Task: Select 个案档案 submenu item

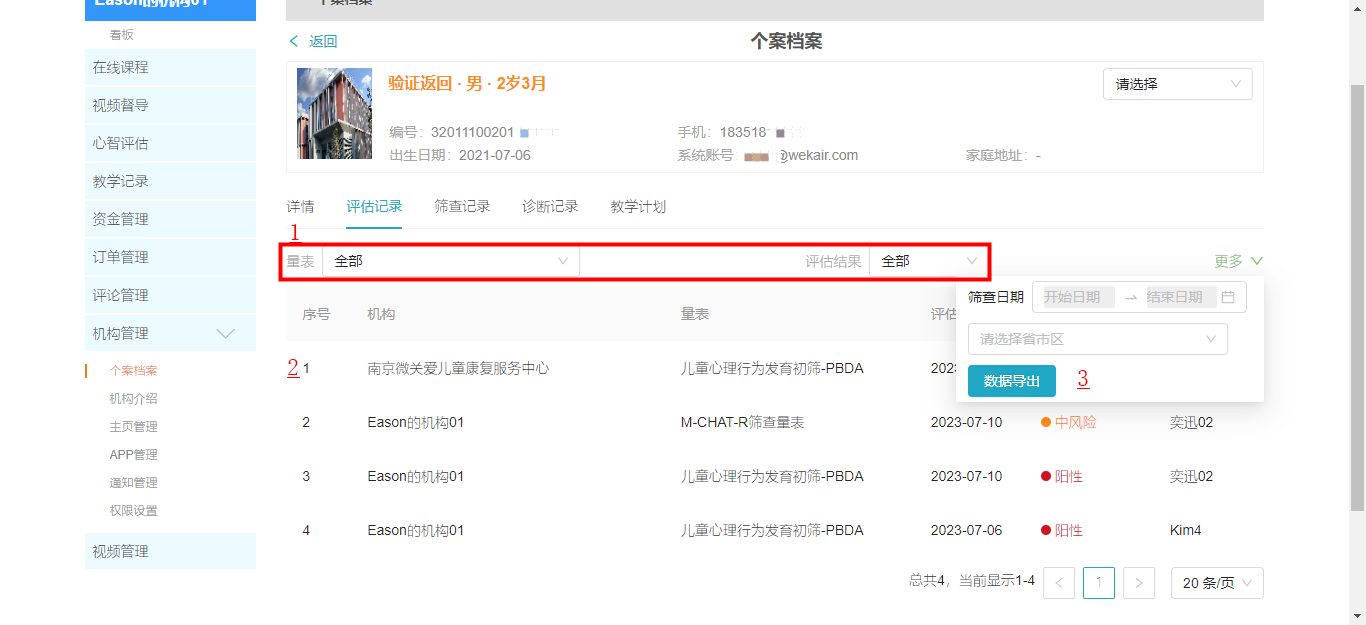Action: point(133,371)
